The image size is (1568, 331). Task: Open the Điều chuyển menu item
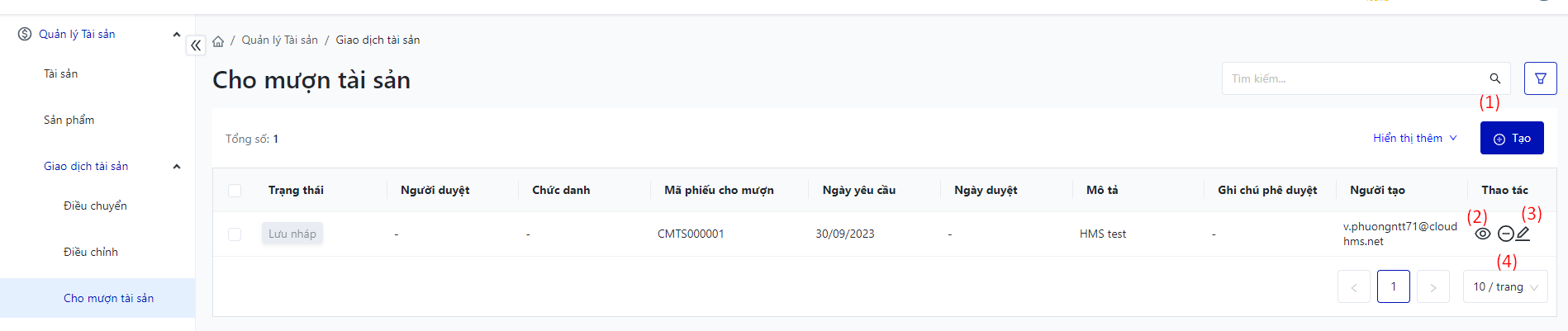[x=95, y=206]
